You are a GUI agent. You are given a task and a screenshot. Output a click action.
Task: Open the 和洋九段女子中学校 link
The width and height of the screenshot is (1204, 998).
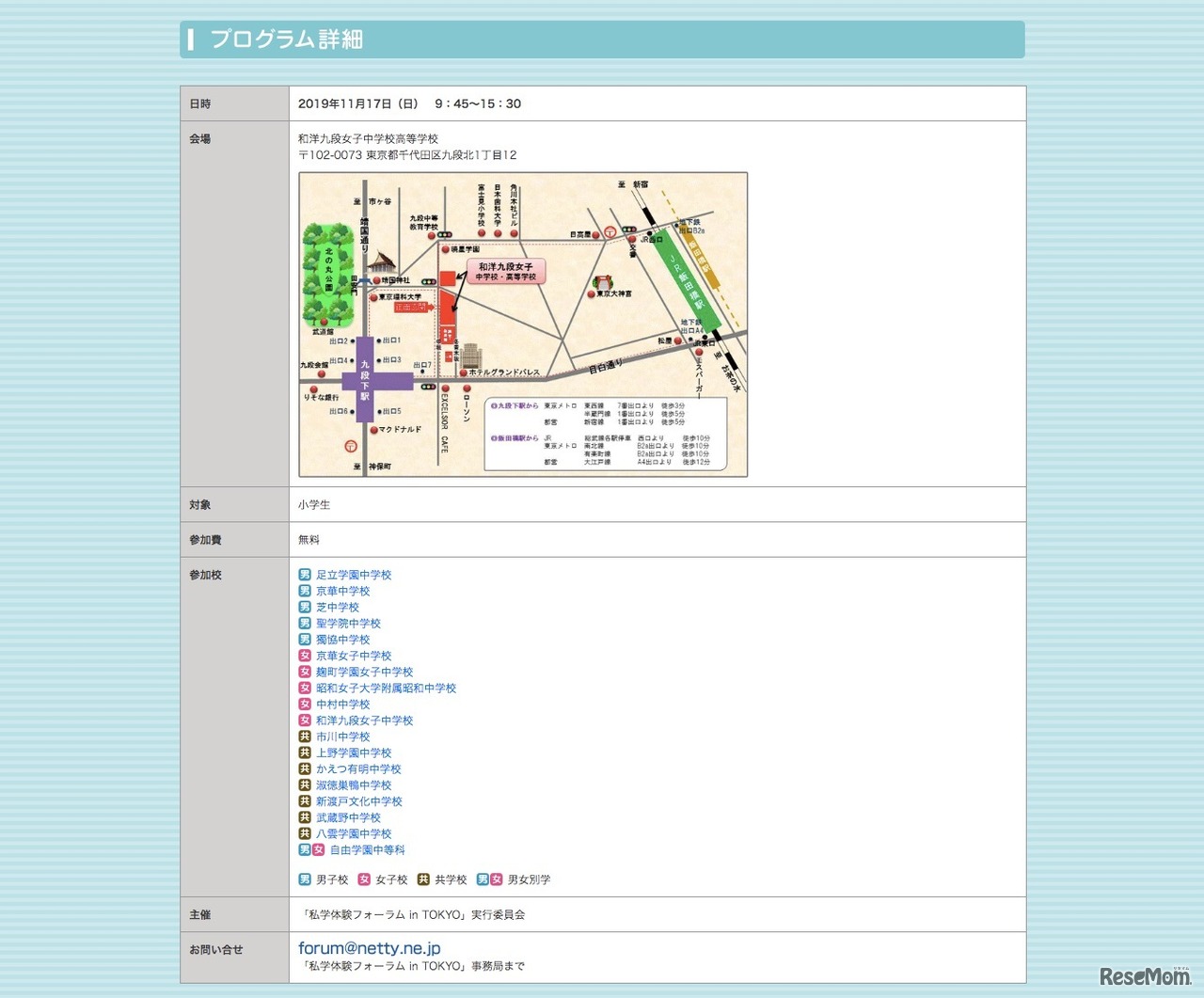[364, 721]
